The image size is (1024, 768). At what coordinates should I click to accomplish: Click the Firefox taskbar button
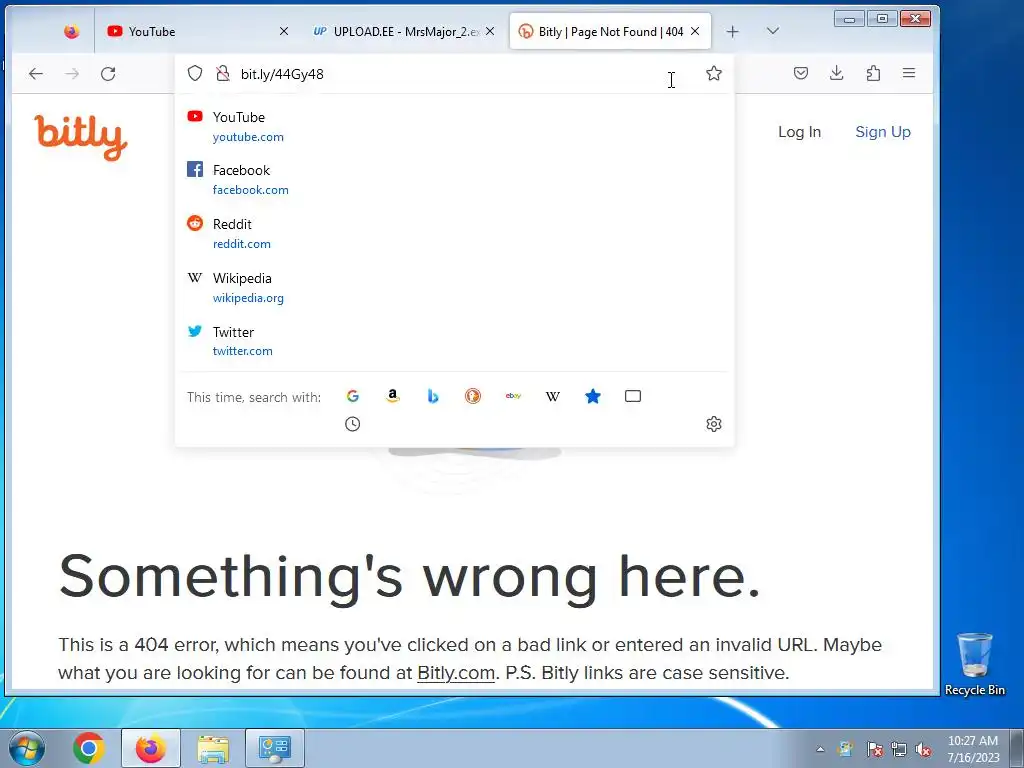pyautogui.click(x=151, y=748)
